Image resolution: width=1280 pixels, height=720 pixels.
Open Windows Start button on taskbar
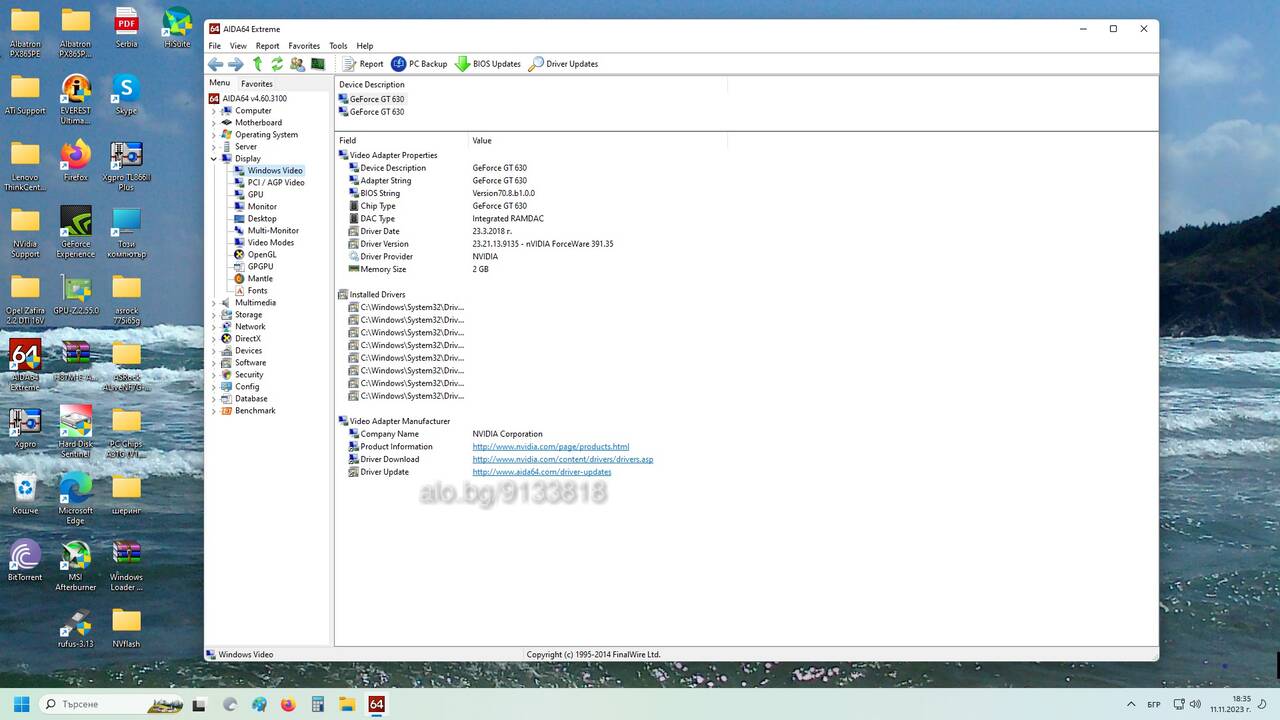click(x=21, y=704)
